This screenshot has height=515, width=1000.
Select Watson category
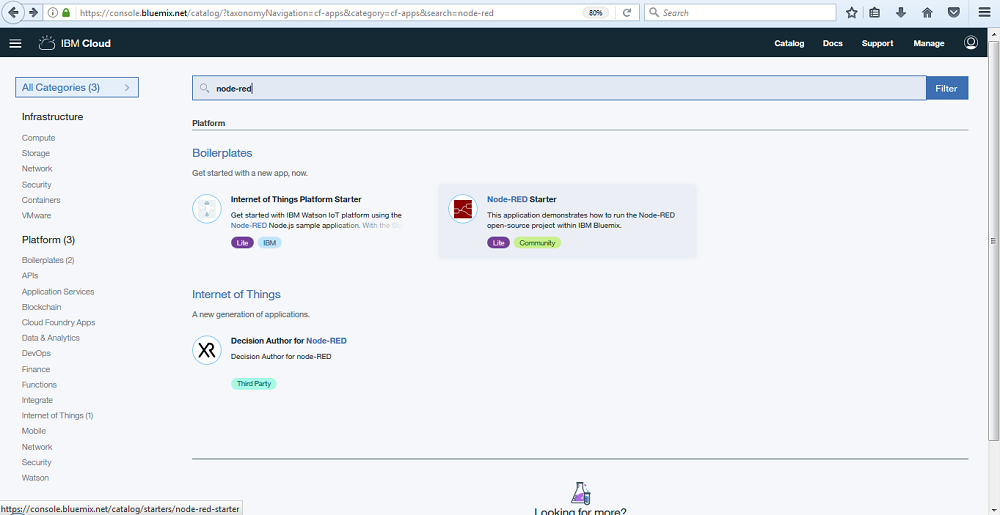point(35,477)
